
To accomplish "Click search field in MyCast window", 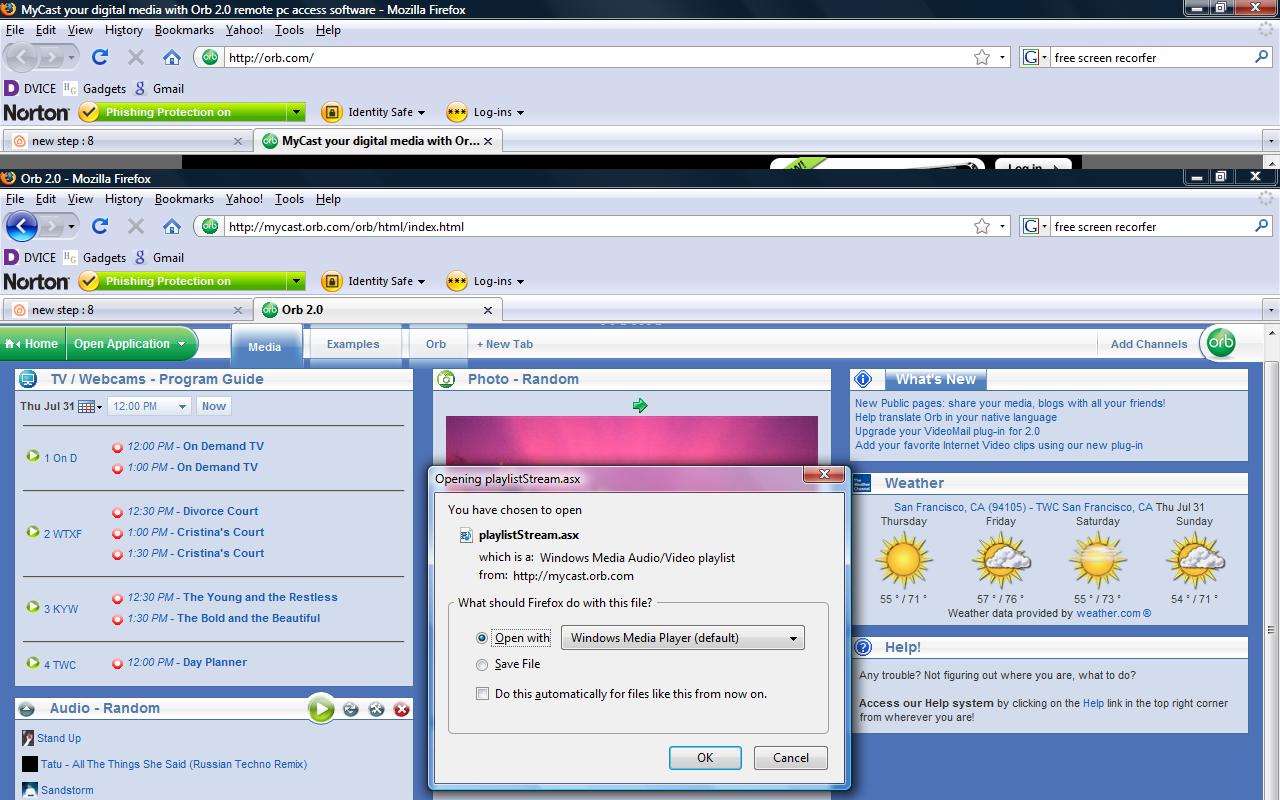I will (1150, 57).
